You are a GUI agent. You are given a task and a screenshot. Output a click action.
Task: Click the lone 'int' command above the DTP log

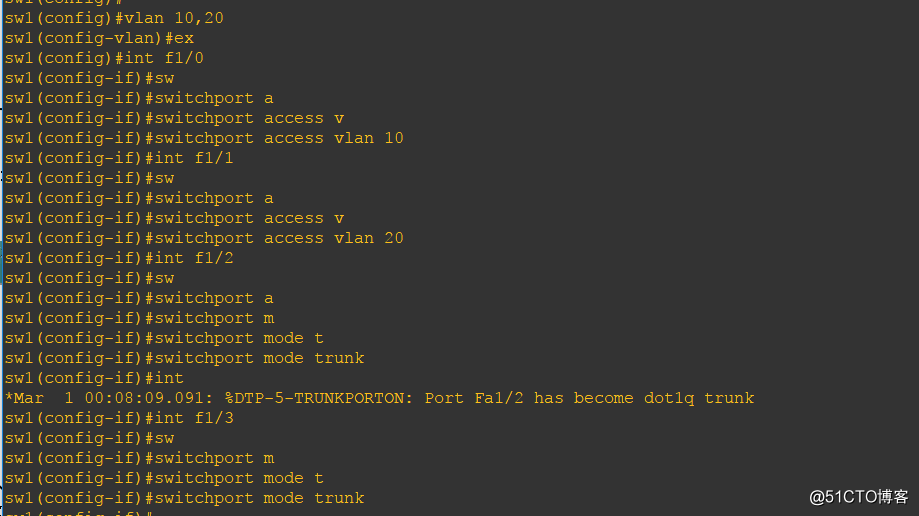tap(94, 378)
